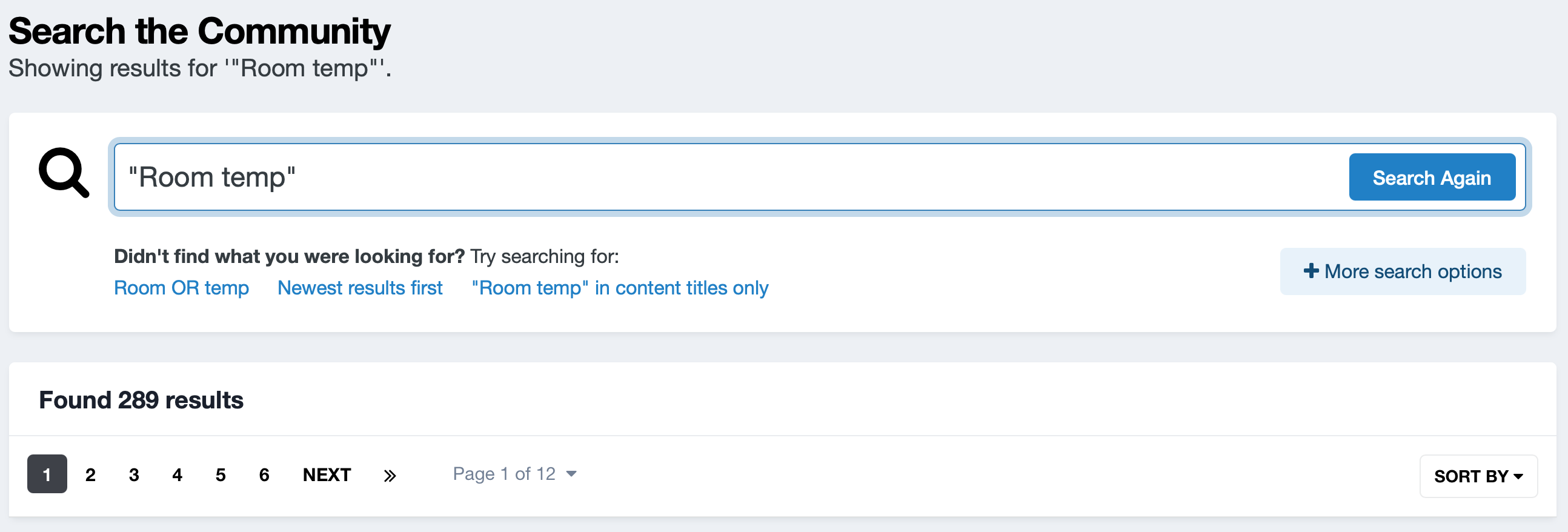Click the Search Again button
The width and height of the screenshot is (1568, 532).
coord(1432,177)
